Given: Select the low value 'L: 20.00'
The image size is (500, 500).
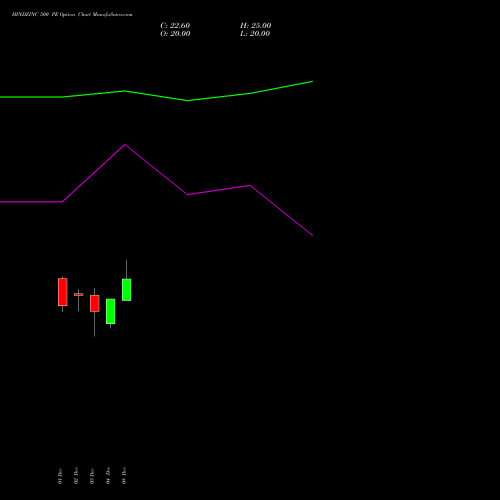Looking at the screenshot, I should coord(255,34).
